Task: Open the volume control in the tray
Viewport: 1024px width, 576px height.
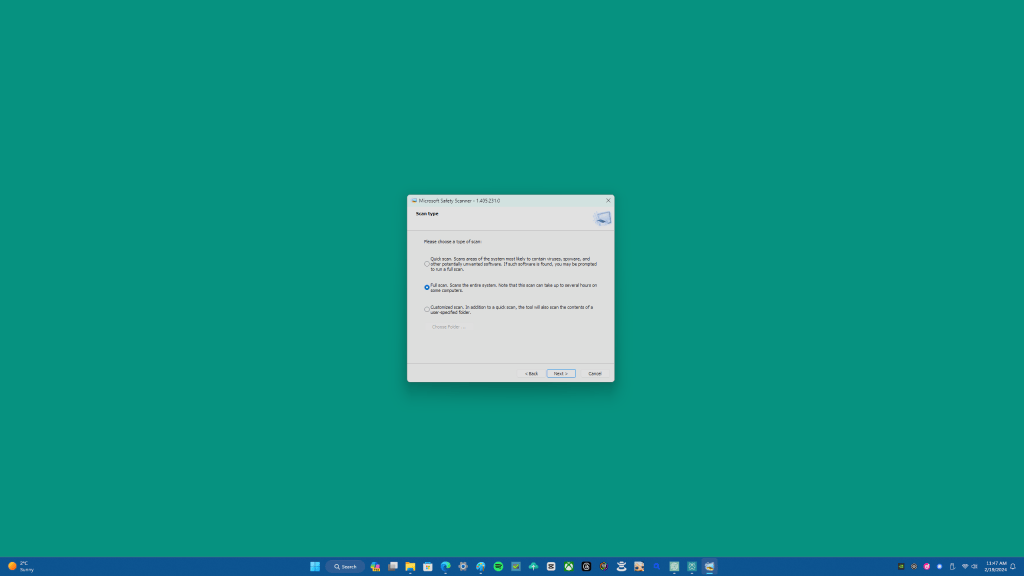Action: (x=974, y=566)
